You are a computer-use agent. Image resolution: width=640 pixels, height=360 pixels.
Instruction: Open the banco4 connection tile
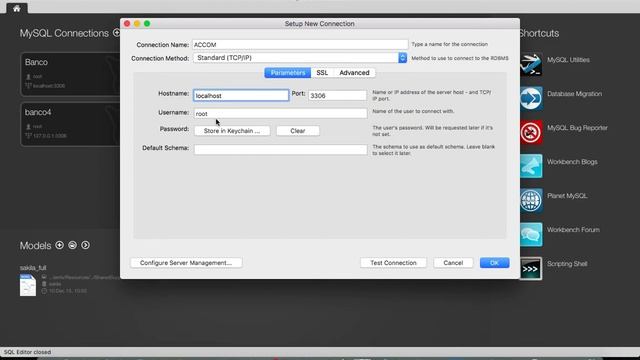(x=70, y=124)
